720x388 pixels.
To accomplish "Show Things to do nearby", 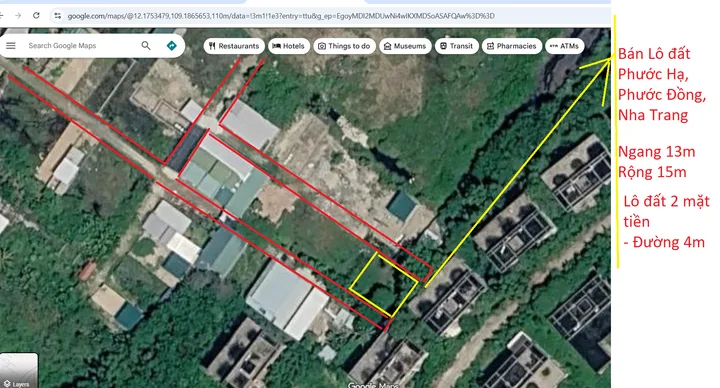I will coord(344,46).
